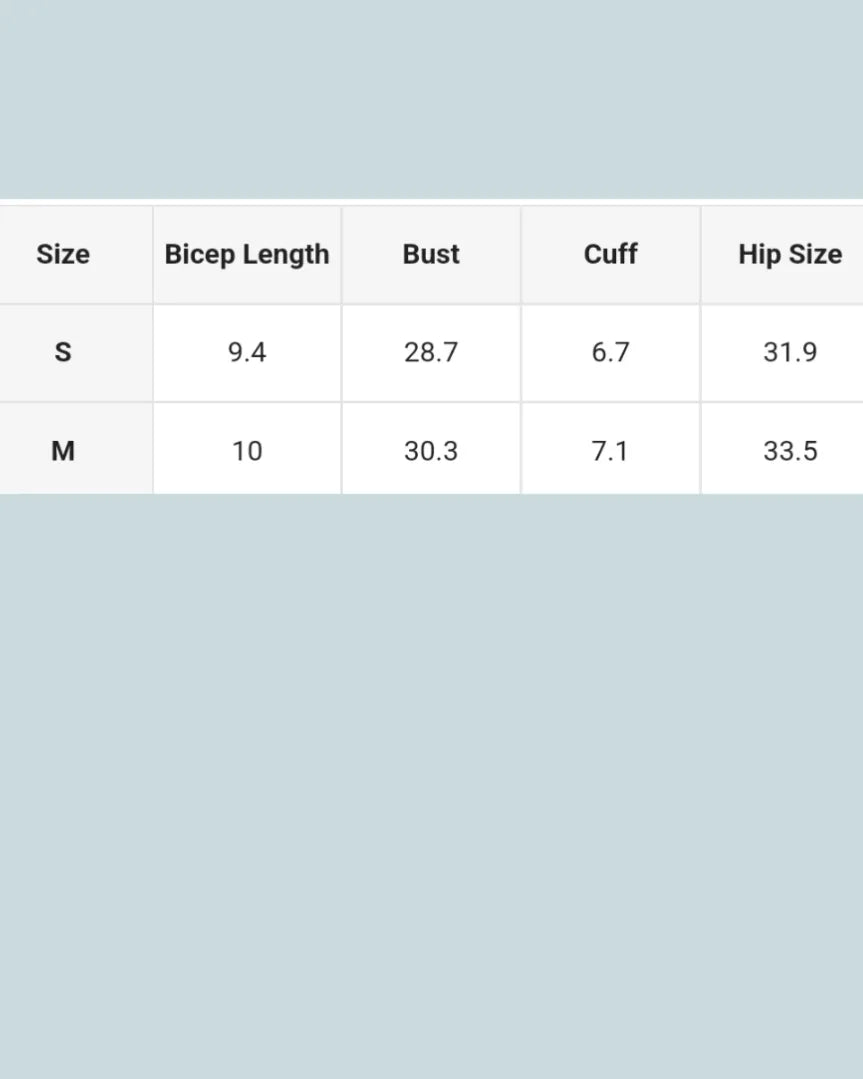
Task: Click the bicep length value 10
Action: [247, 451]
